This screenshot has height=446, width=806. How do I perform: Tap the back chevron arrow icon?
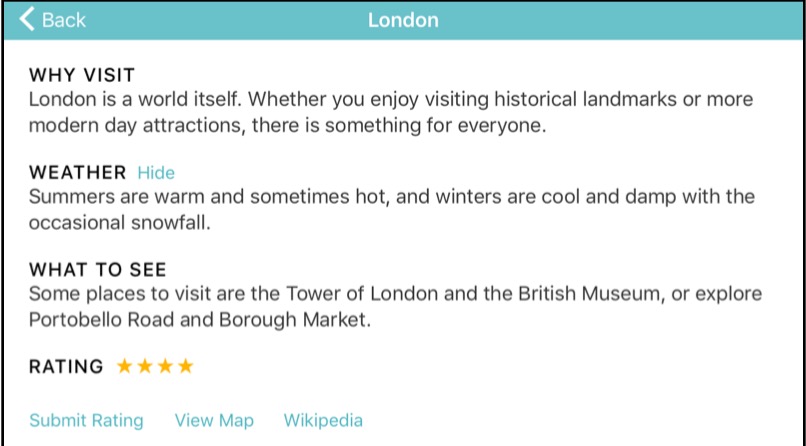tap(27, 20)
